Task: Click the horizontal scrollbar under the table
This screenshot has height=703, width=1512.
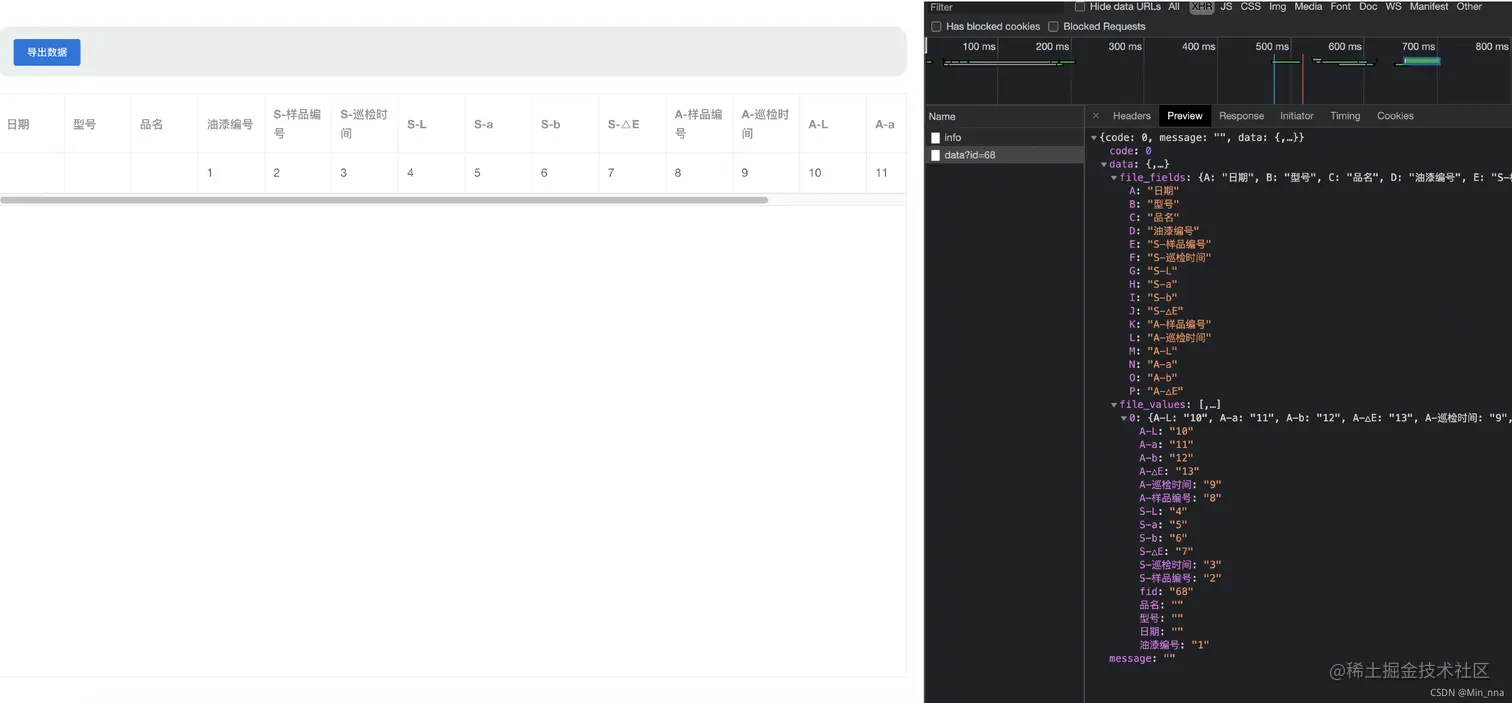Action: pyautogui.click(x=384, y=200)
